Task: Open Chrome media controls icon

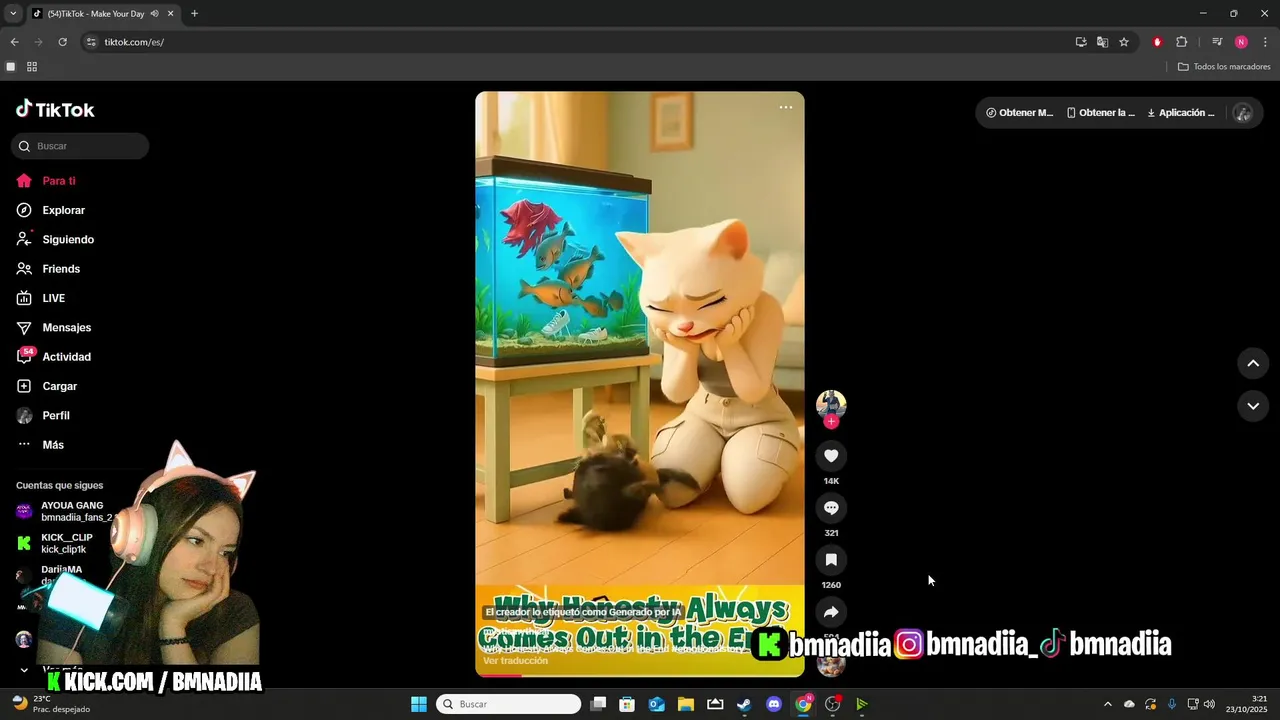Action: pos(1217,42)
